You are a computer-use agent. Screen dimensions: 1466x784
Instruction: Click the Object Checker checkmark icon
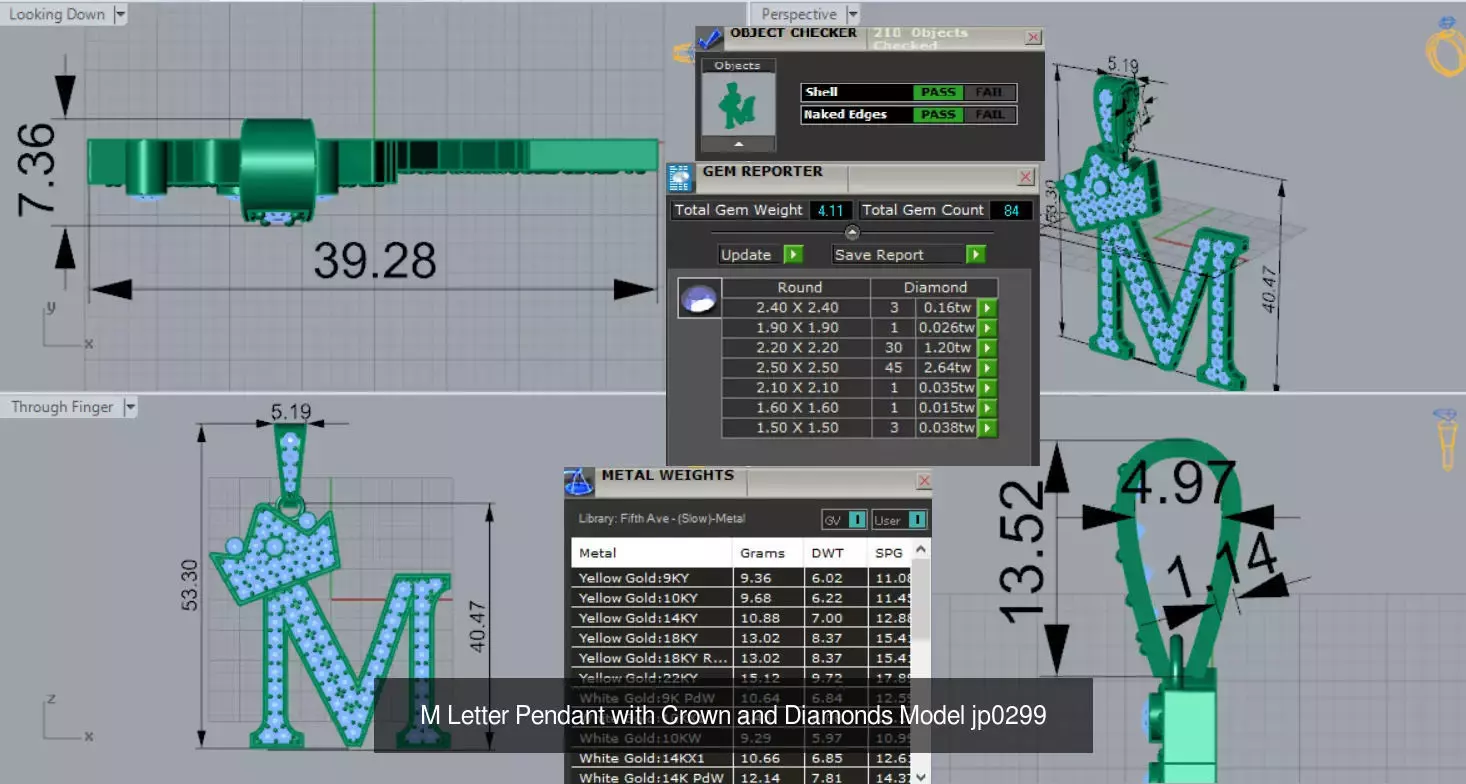tap(710, 38)
